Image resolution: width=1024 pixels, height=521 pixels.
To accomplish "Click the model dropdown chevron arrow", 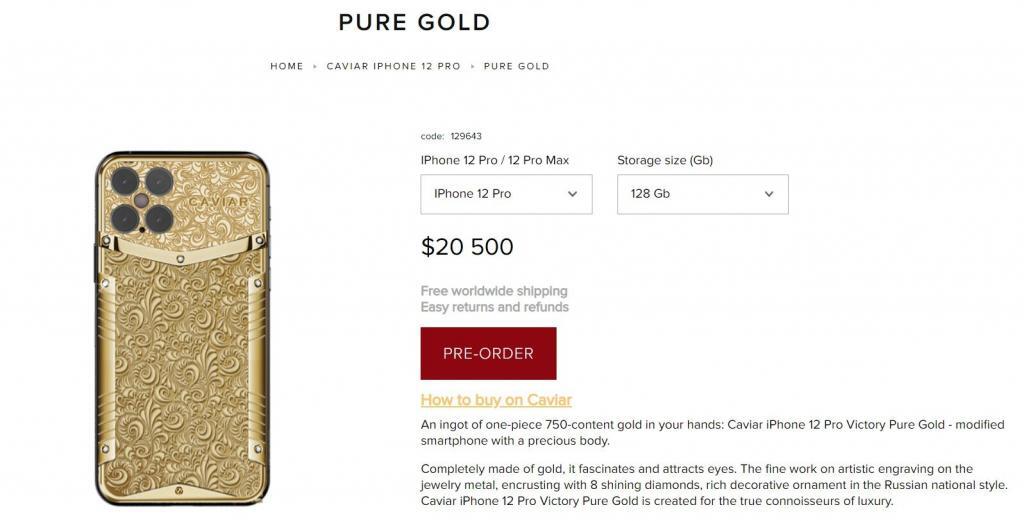I will click(572, 194).
